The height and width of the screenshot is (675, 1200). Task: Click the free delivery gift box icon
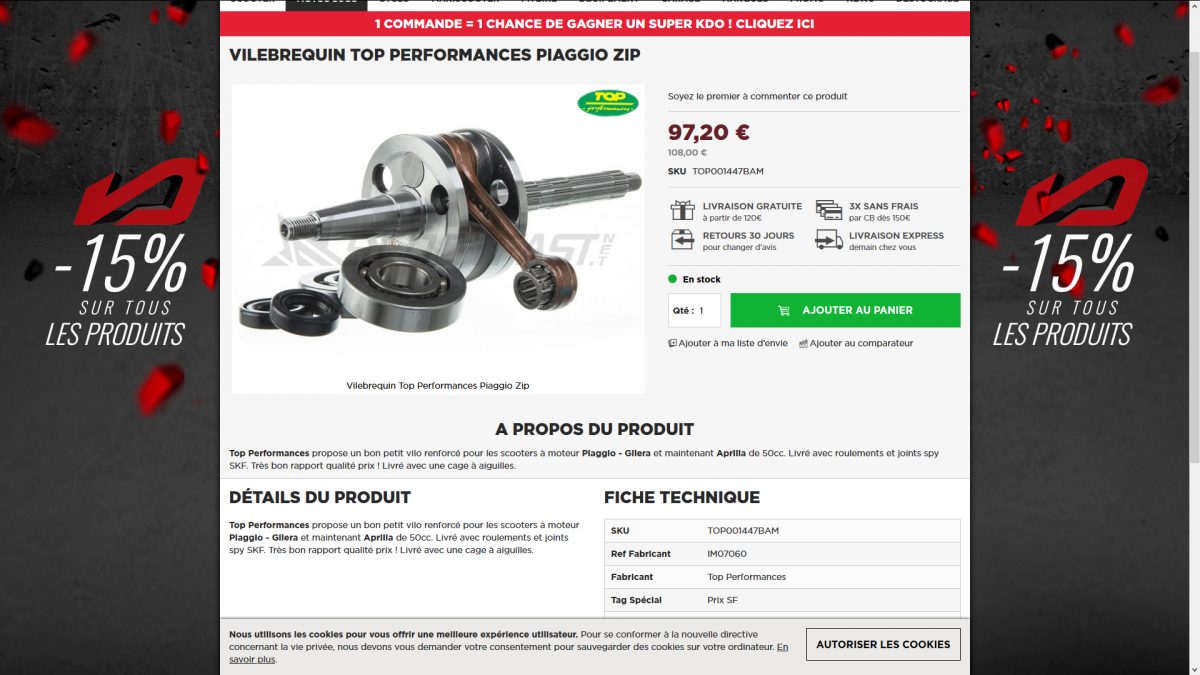683,210
